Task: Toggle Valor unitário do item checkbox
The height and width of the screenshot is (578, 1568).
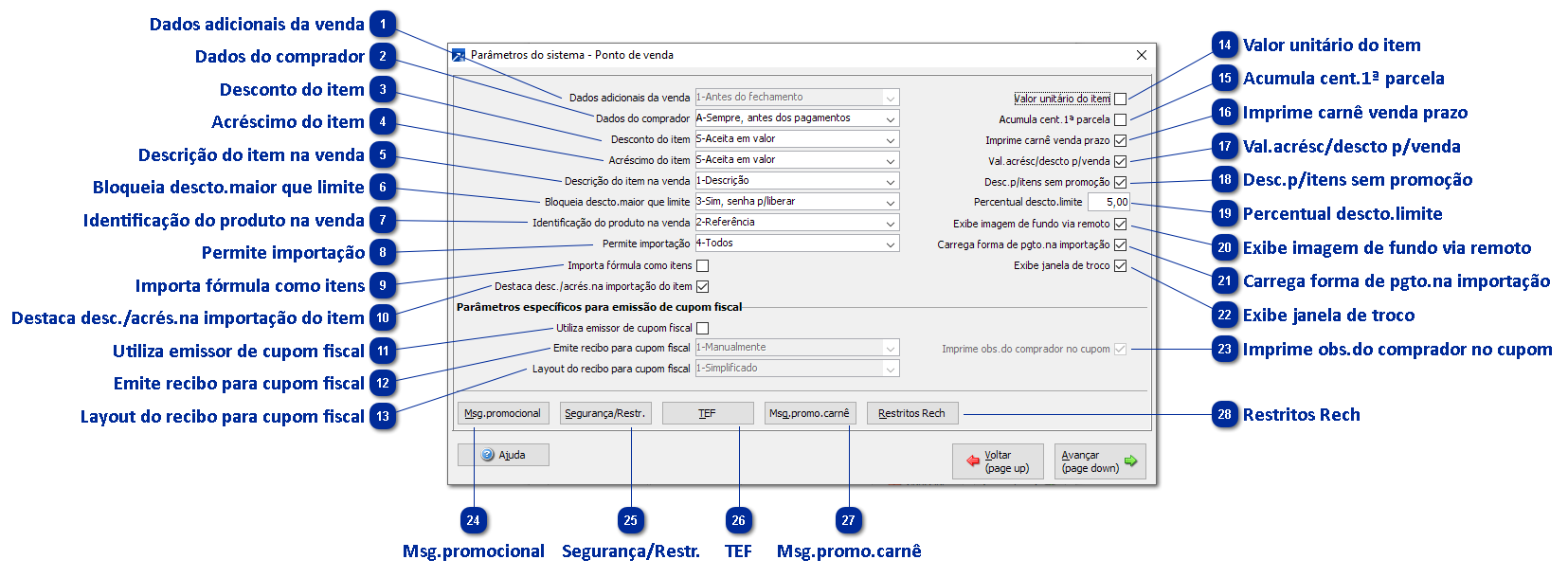Action: [x=1121, y=99]
